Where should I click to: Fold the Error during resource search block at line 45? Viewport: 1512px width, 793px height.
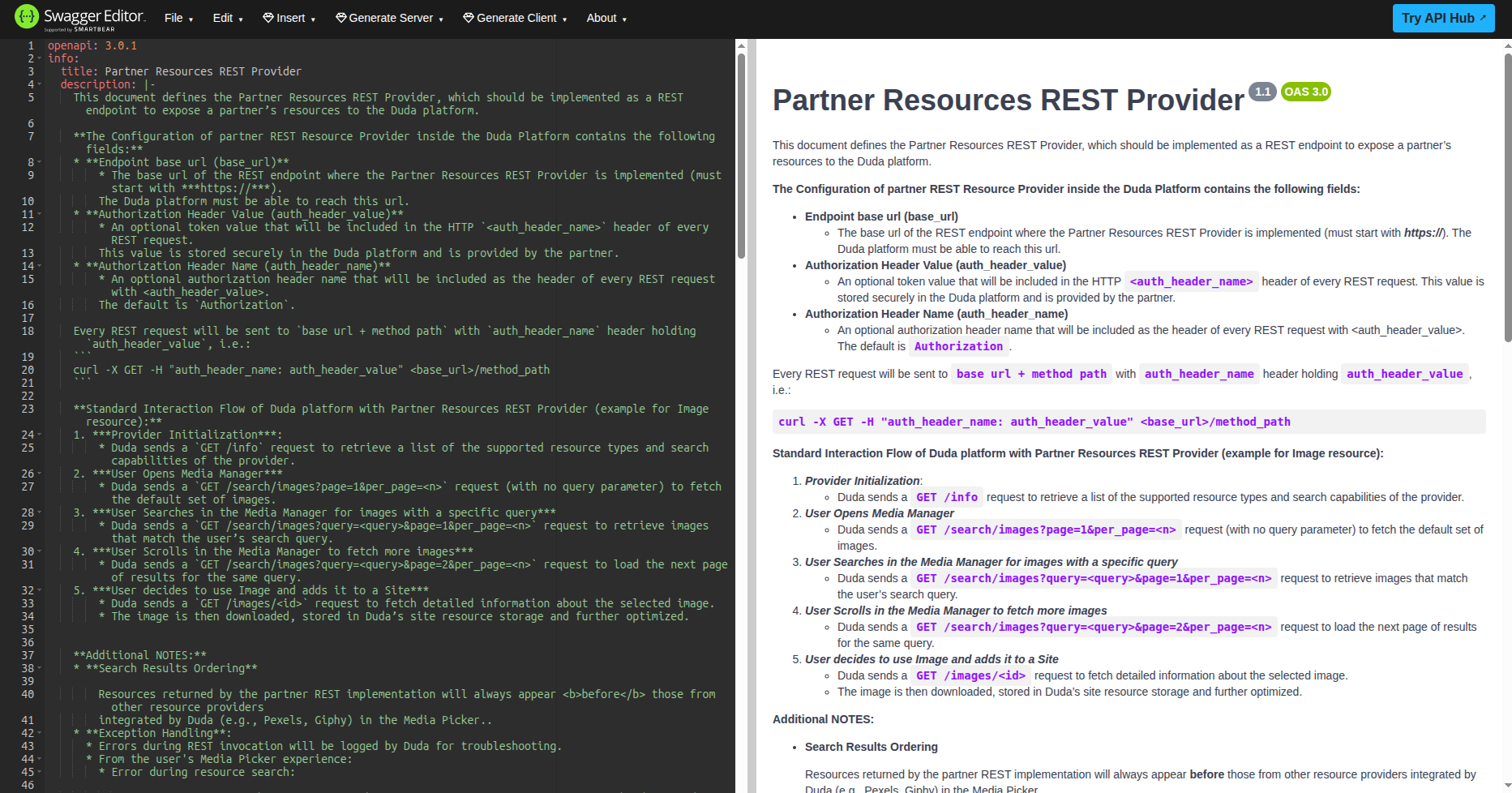pyautogui.click(x=39, y=773)
